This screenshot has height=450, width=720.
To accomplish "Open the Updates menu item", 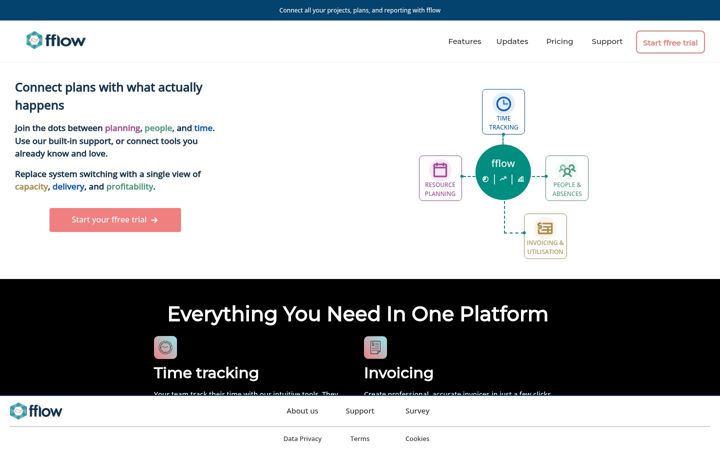I will [x=512, y=41].
